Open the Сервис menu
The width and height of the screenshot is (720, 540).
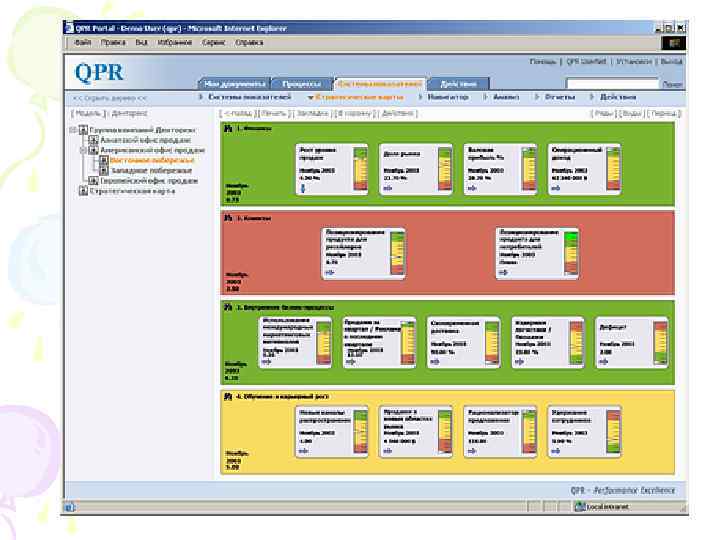coord(214,43)
